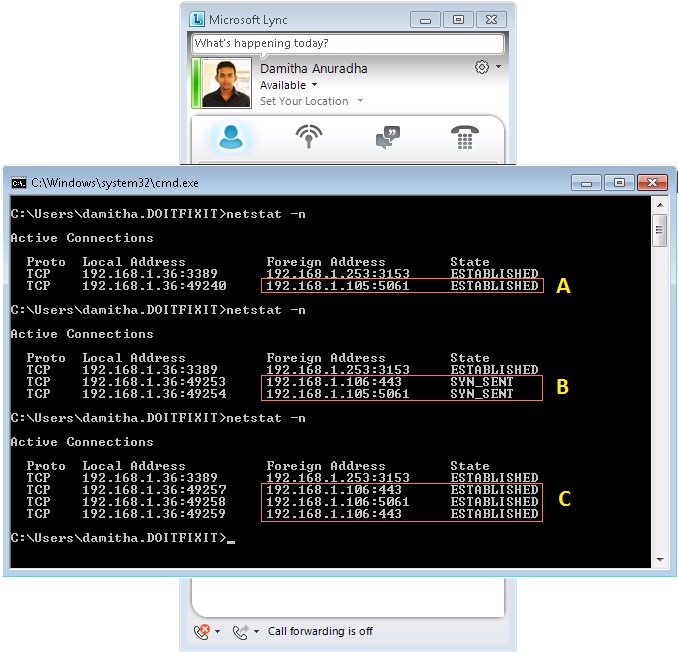Click foreign address 192.168.1.106:5061
Viewport: 678px width, 652px height.
[x=337, y=502]
